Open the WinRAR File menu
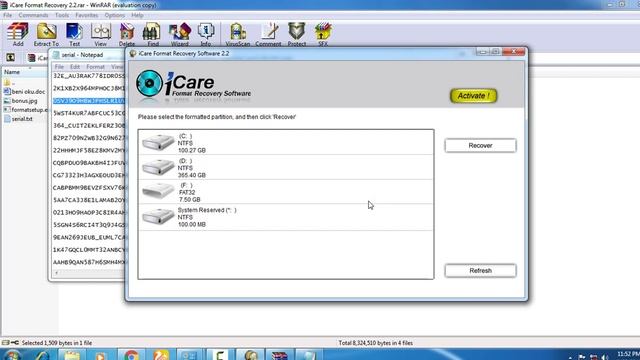 click(x=8, y=15)
